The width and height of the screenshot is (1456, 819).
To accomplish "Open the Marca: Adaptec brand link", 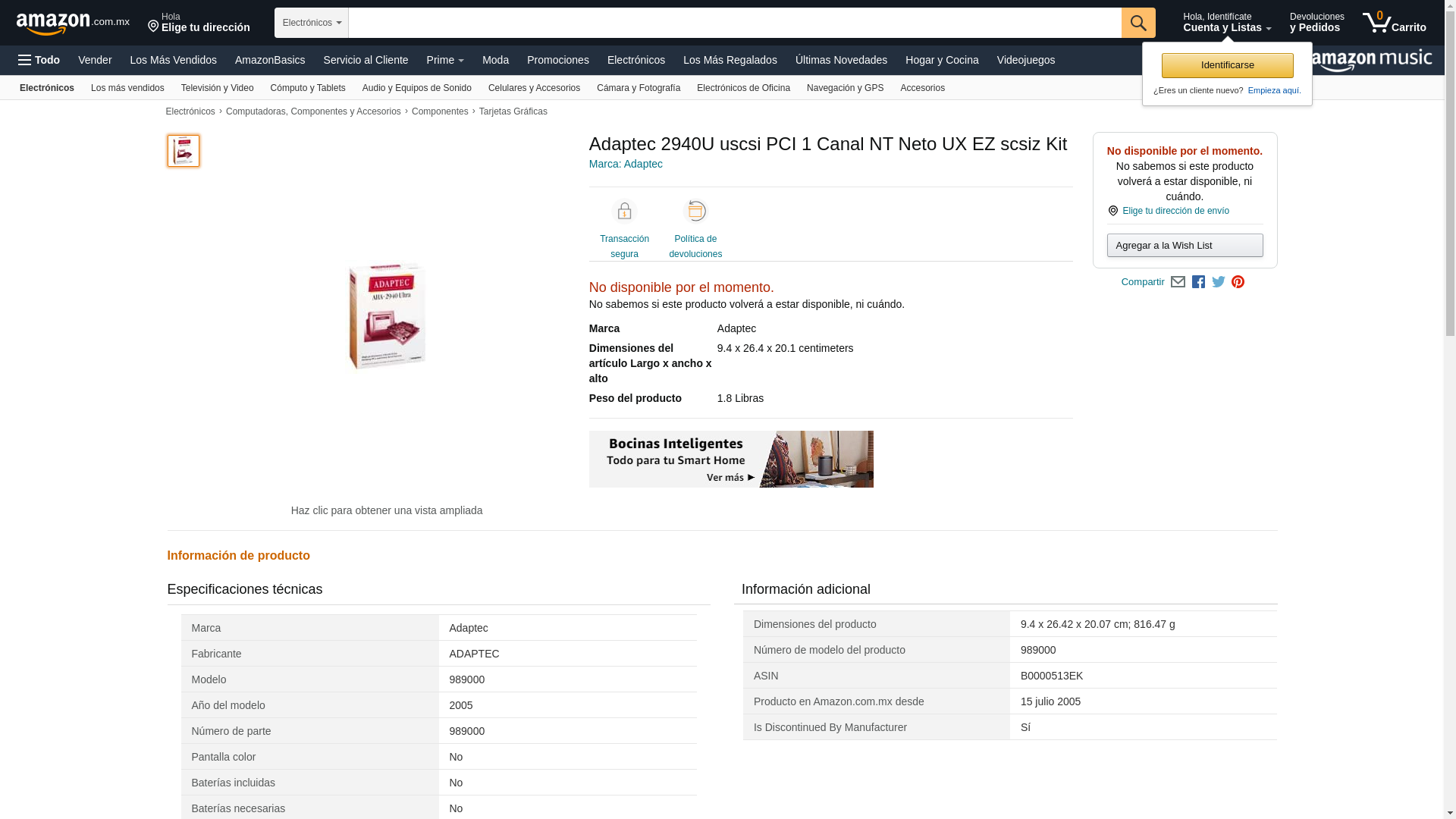I will (625, 164).
